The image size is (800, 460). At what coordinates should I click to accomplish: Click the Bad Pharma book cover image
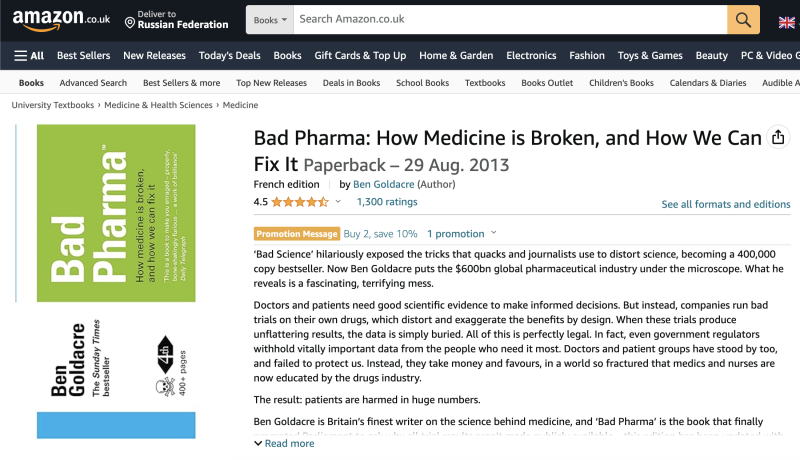pyautogui.click(x=116, y=281)
